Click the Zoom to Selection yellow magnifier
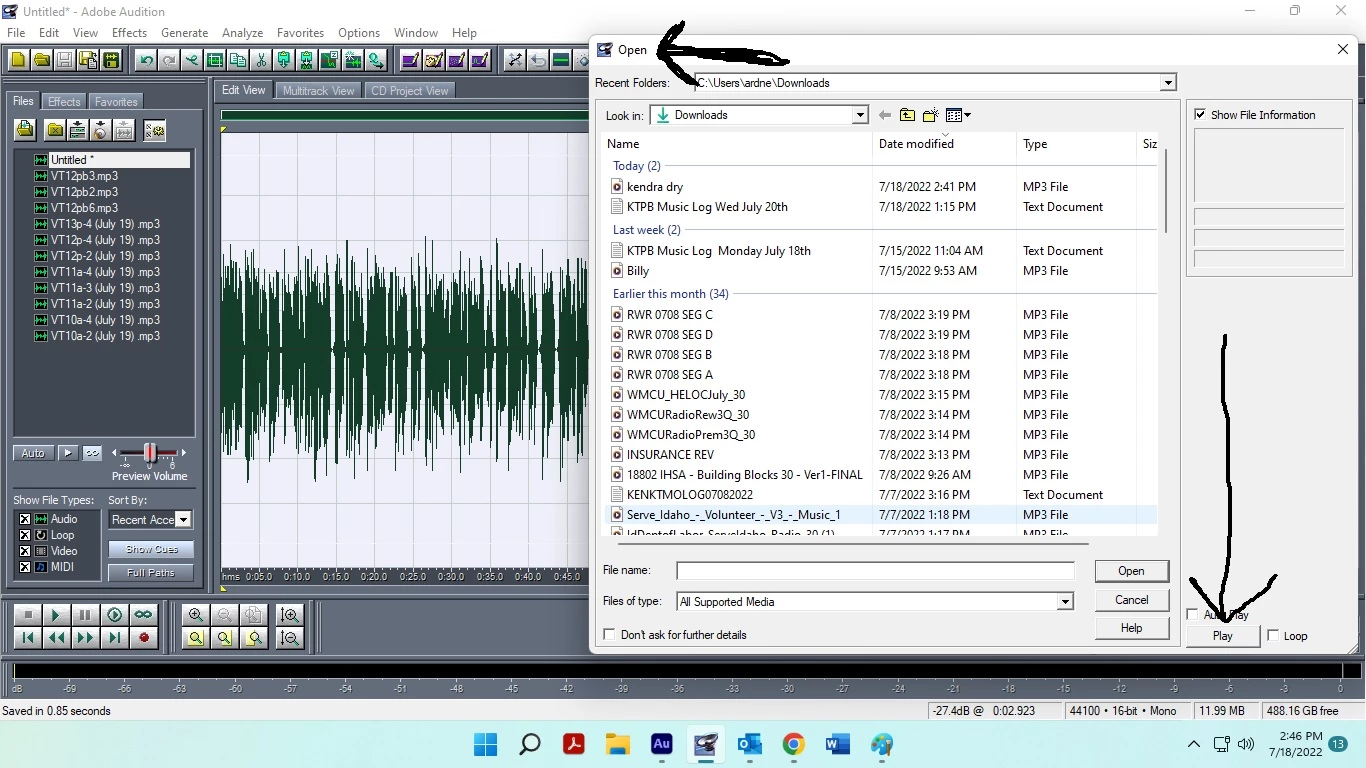The width and height of the screenshot is (1366, 768). click(196, 638)
